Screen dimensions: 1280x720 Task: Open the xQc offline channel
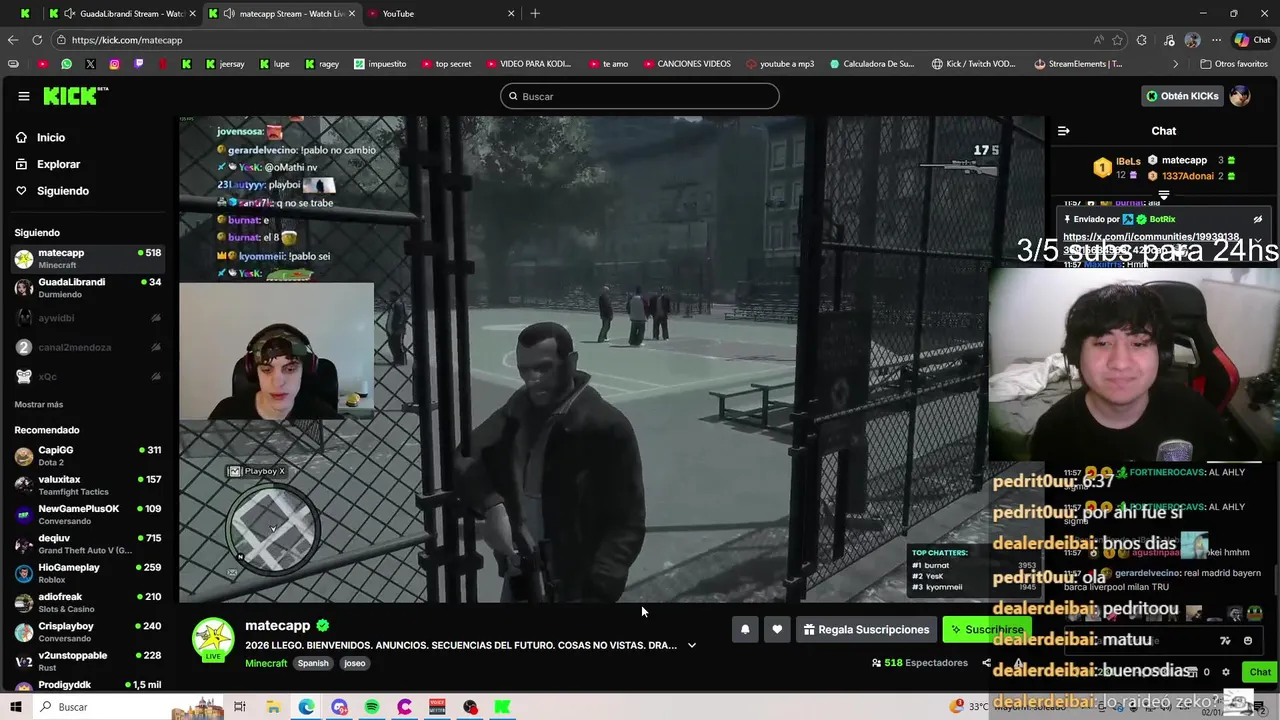click(x=88, y=376)
